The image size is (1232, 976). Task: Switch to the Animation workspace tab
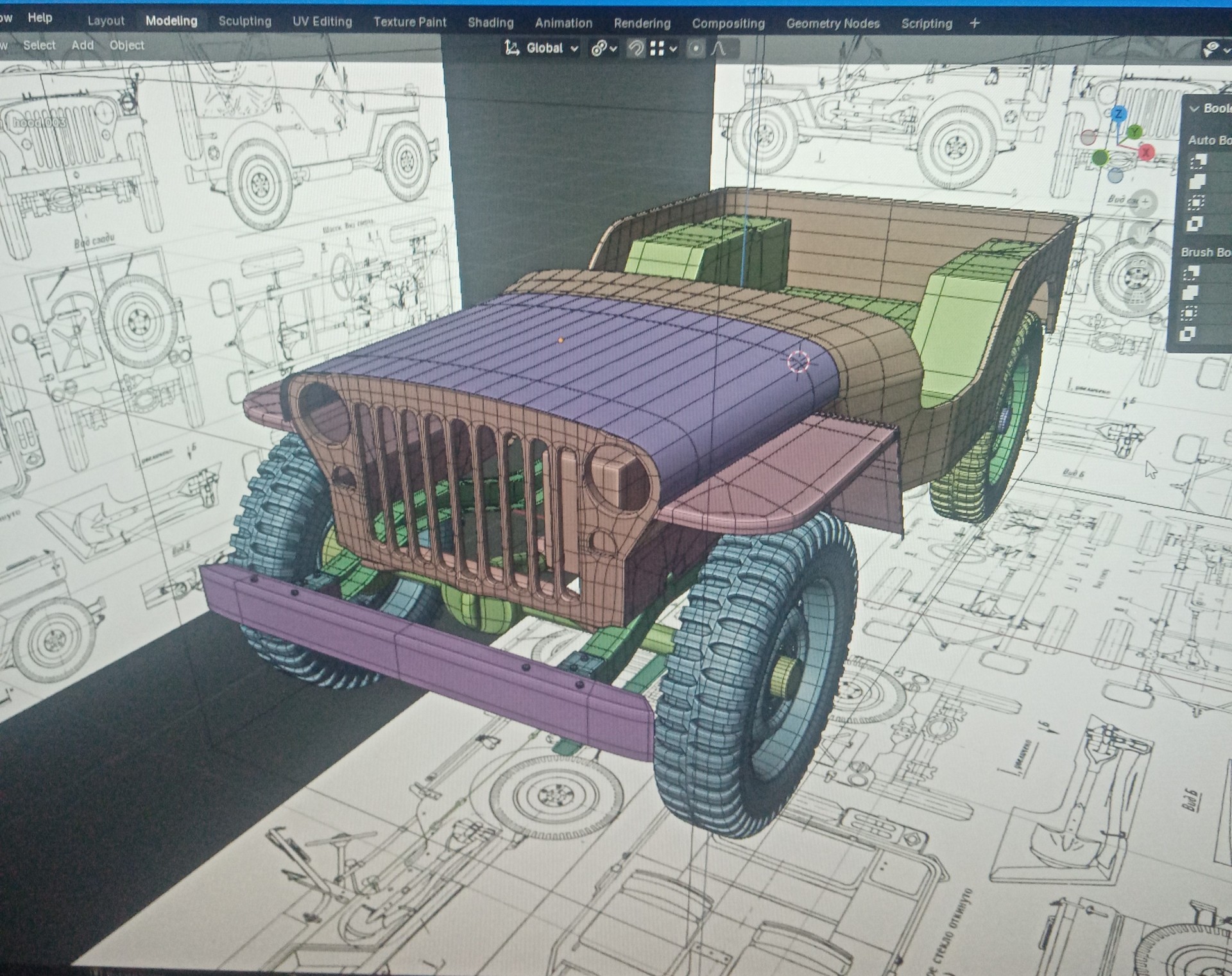(563, 23)
